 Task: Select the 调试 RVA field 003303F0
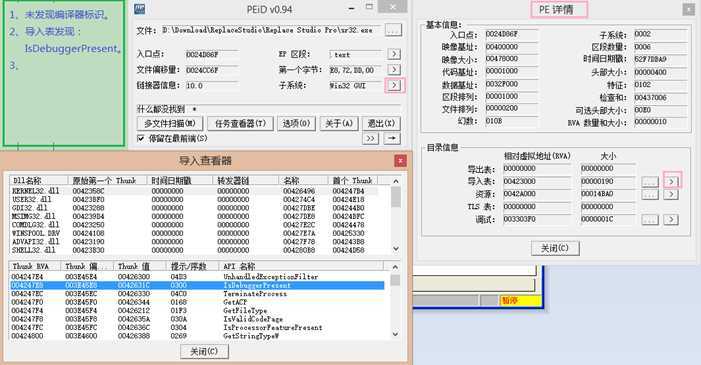(537, 220)
